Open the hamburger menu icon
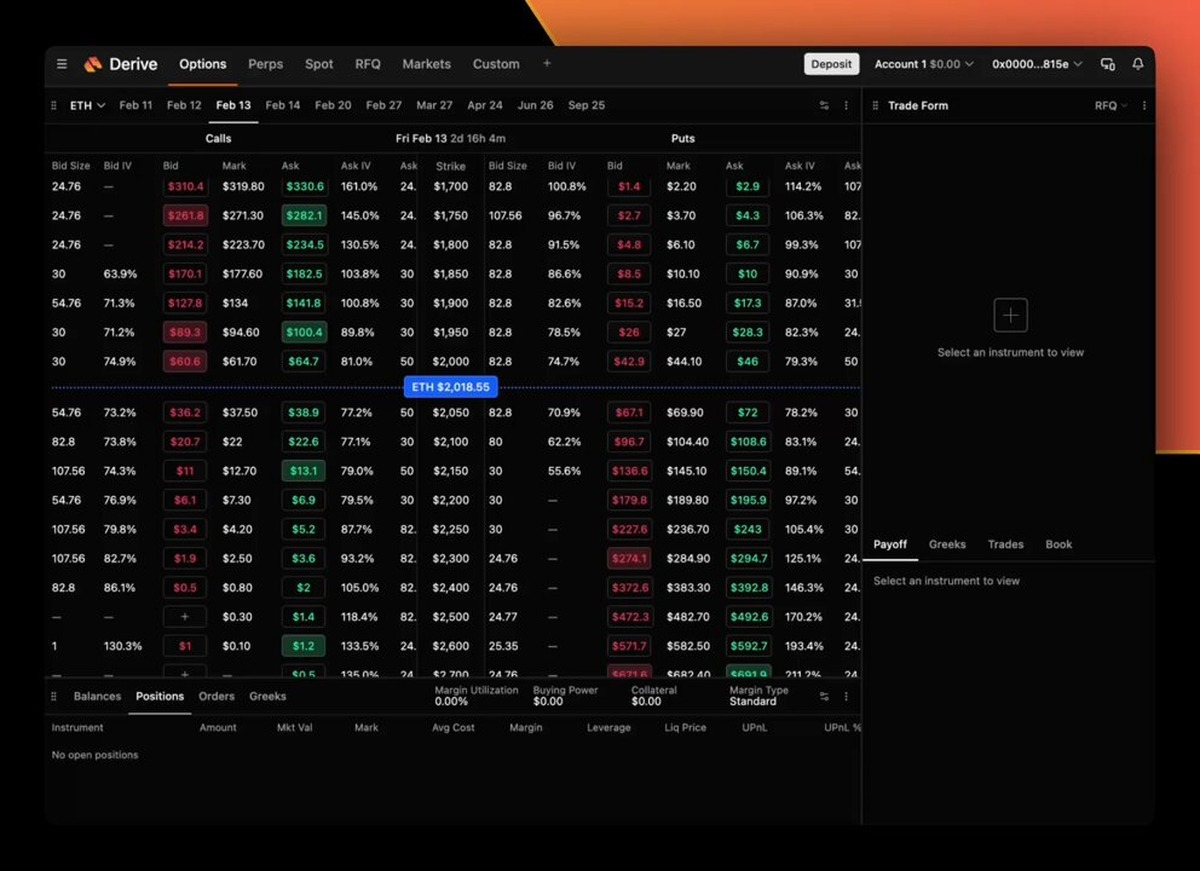The image size is (1200, 871). pos(62,64)
